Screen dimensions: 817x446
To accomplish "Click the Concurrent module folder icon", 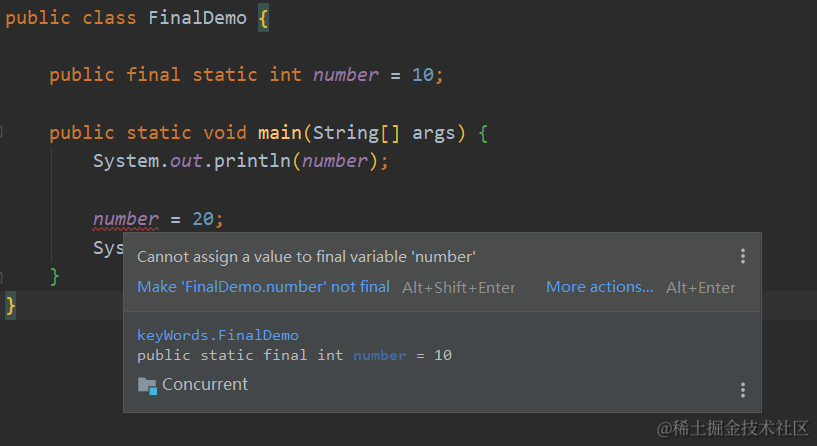I will [147, 386].
